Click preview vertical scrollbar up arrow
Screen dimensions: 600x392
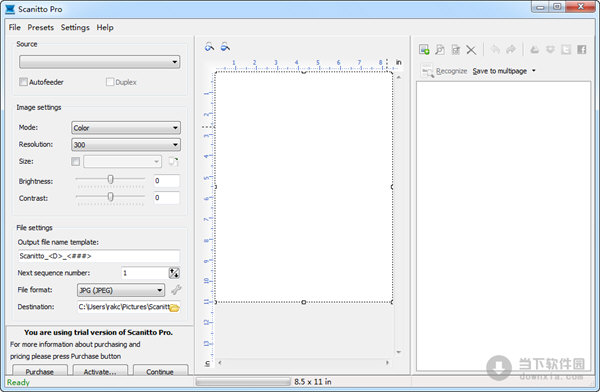click(x=399, y=77)
